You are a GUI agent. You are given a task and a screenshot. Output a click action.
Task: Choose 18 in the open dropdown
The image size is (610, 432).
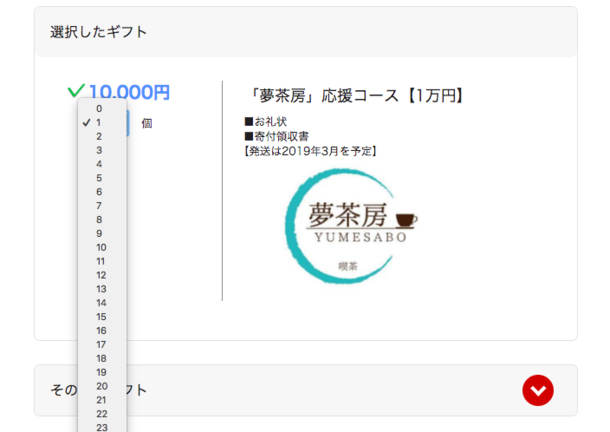click(x=101, y=358)
